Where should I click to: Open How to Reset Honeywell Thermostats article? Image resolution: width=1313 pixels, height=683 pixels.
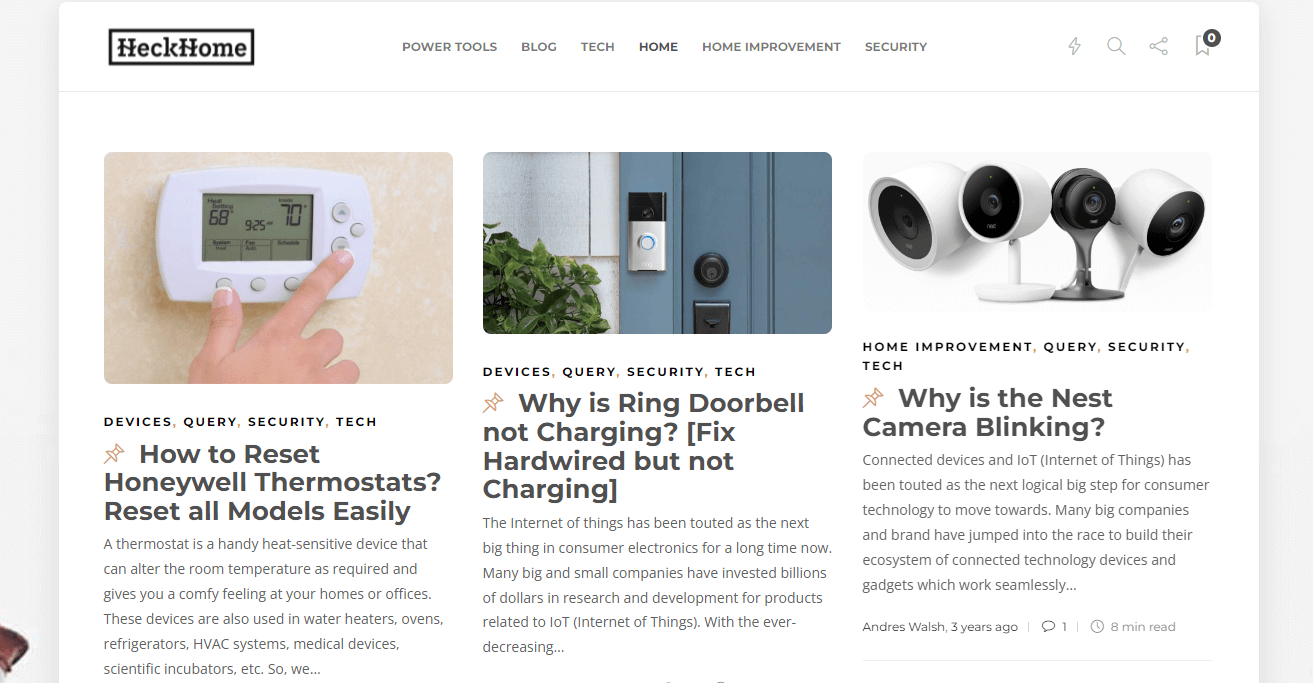pos(272,482)
